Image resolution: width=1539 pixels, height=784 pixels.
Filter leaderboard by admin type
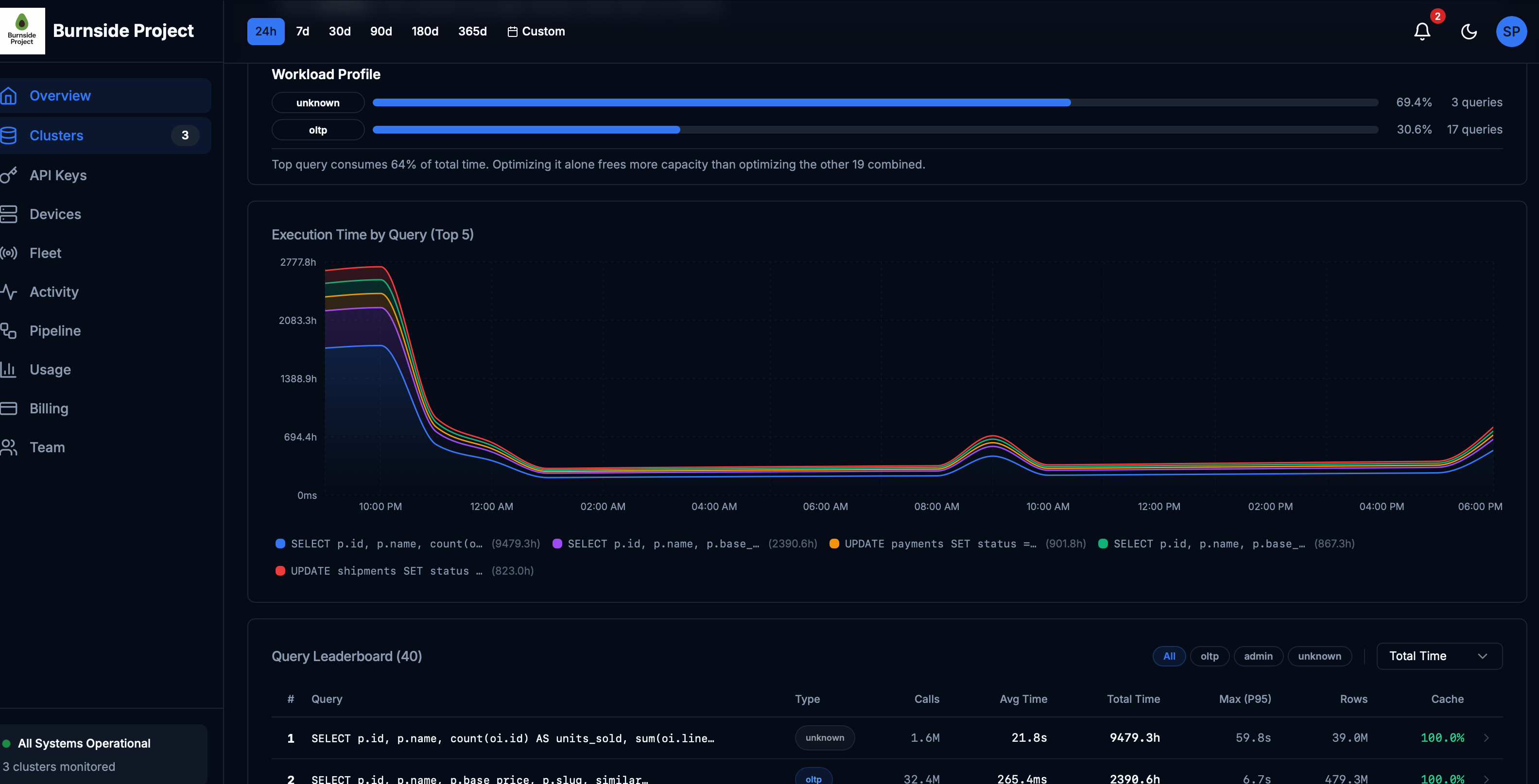click(1258, 656)
